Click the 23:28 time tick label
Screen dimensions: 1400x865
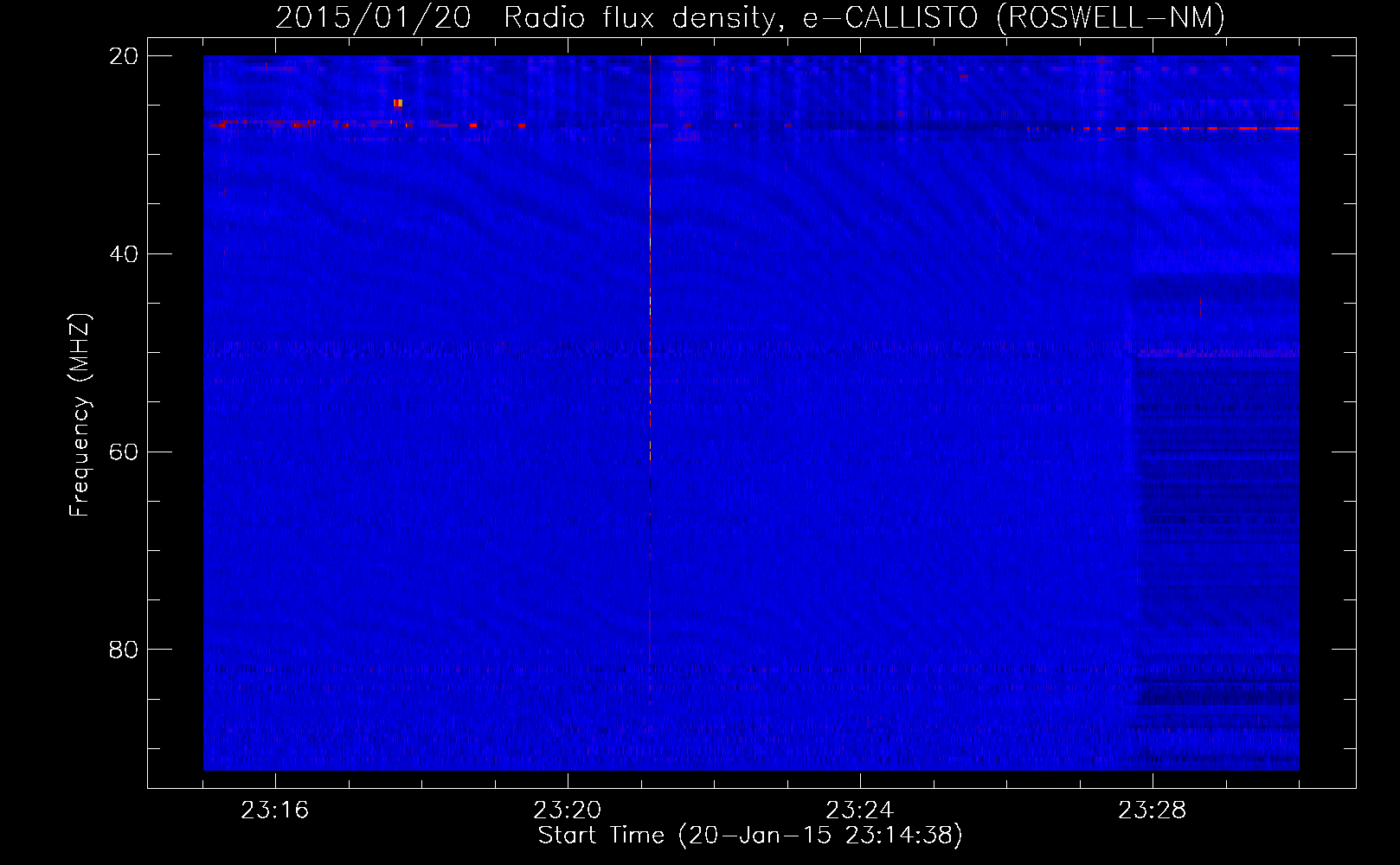[x=1153, y=811]
